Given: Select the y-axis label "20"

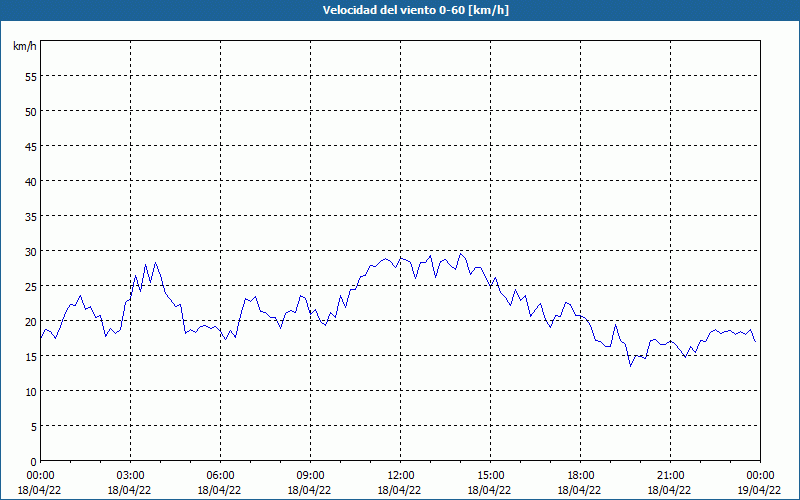Looking at the screenshot, I should [x=31, y=321].
